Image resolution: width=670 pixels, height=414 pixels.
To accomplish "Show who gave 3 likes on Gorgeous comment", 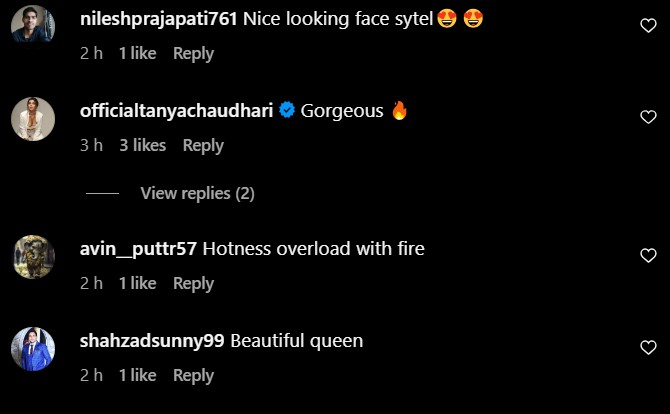I will (x=142, y=145).
